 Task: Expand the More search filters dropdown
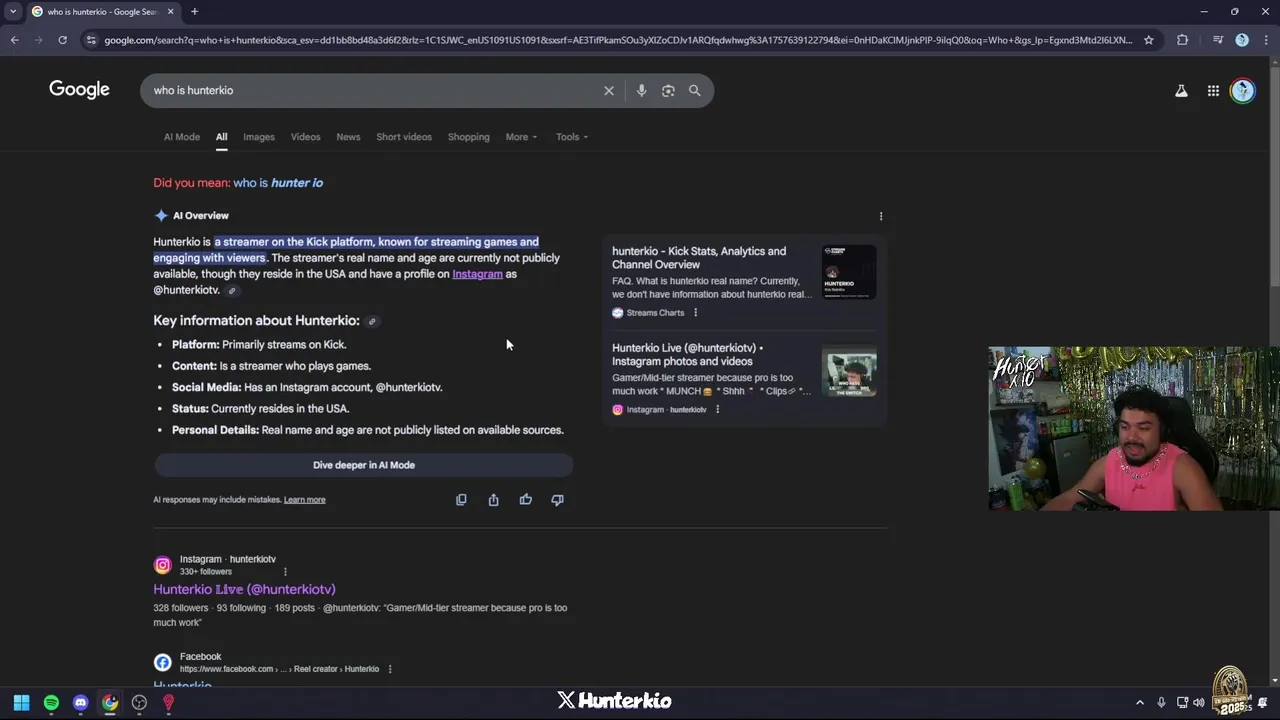tap(521, 137)
